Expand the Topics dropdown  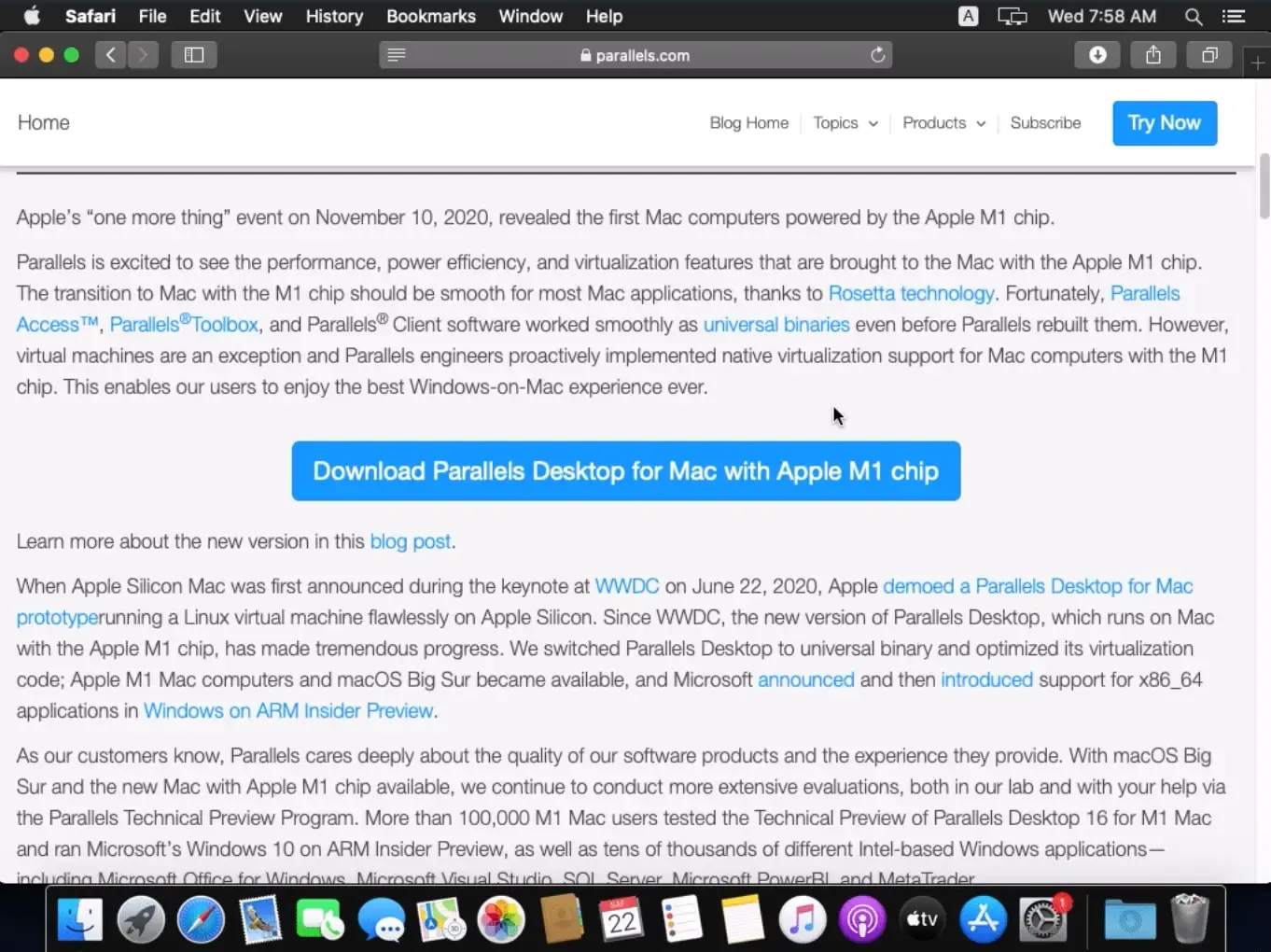[x=845, y=123]
